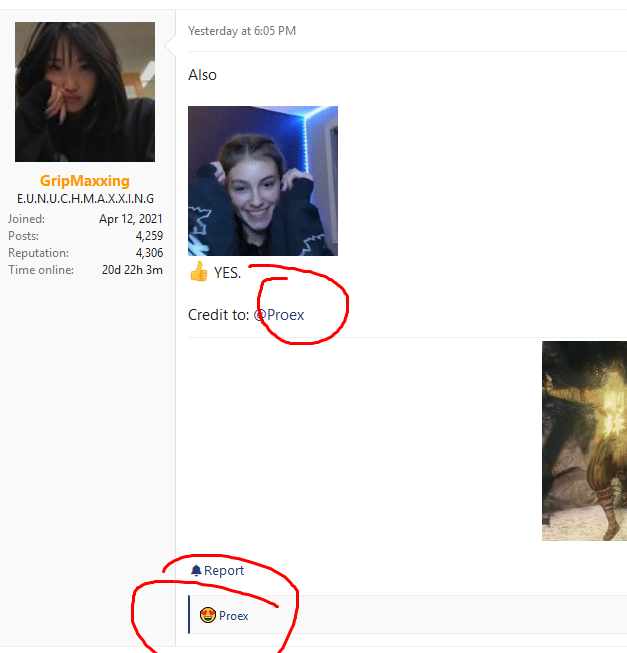Click the heart-eyes reaction emoji
Viewport: 627px width, 653px height.
click(208, 615)
